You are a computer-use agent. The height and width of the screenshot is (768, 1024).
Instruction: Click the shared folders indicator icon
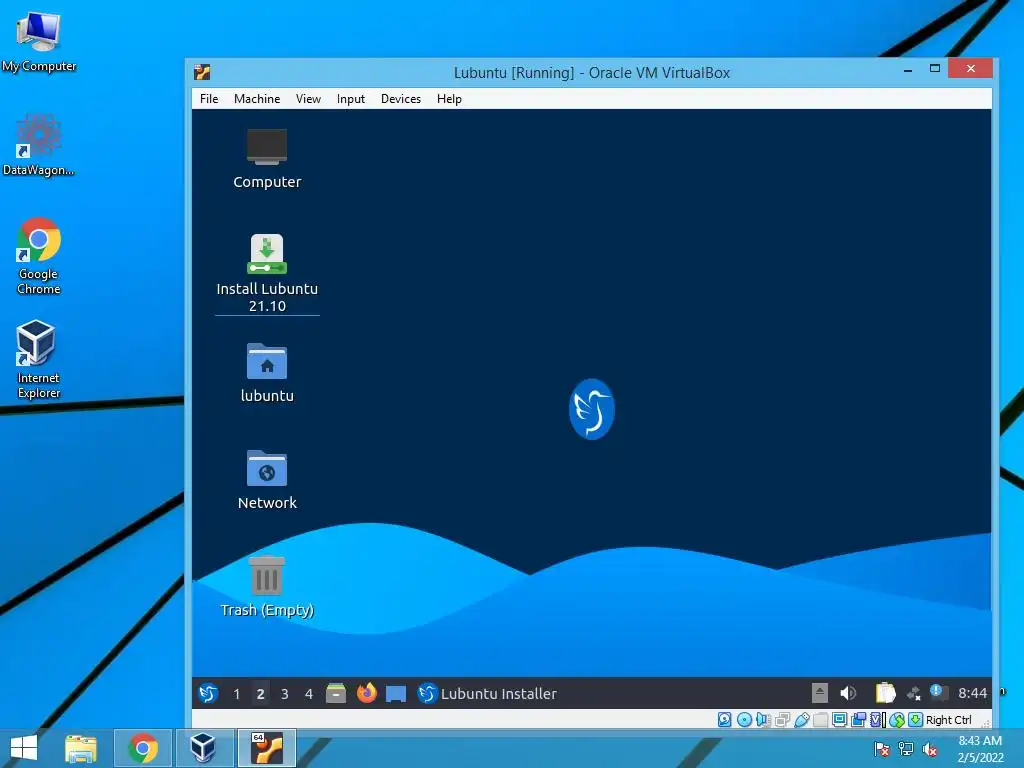pyautogui.click(x=821, y=720)
